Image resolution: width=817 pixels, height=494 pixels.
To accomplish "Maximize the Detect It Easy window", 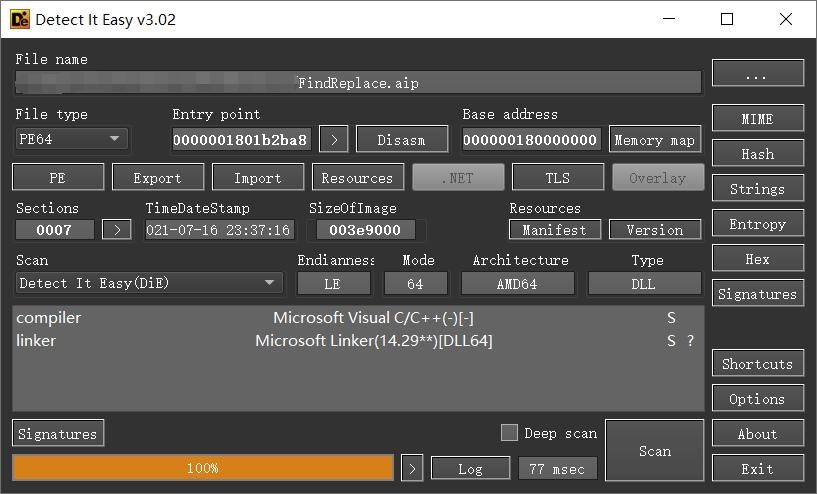I will (727, 19).
